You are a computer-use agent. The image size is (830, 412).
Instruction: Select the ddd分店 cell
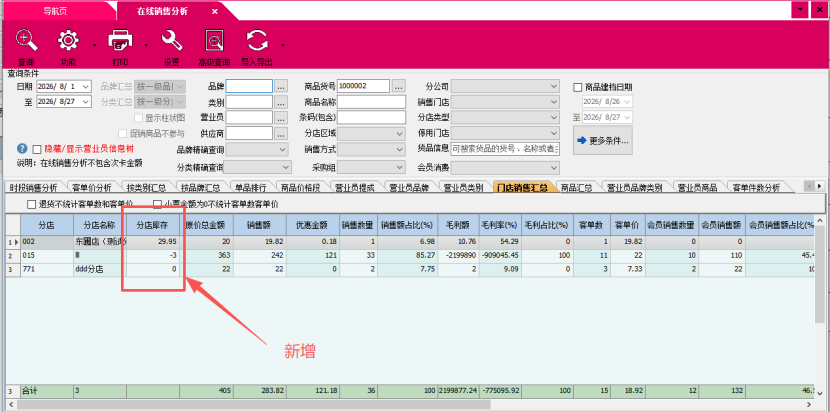pyautogui.click(x=100, y=269)
